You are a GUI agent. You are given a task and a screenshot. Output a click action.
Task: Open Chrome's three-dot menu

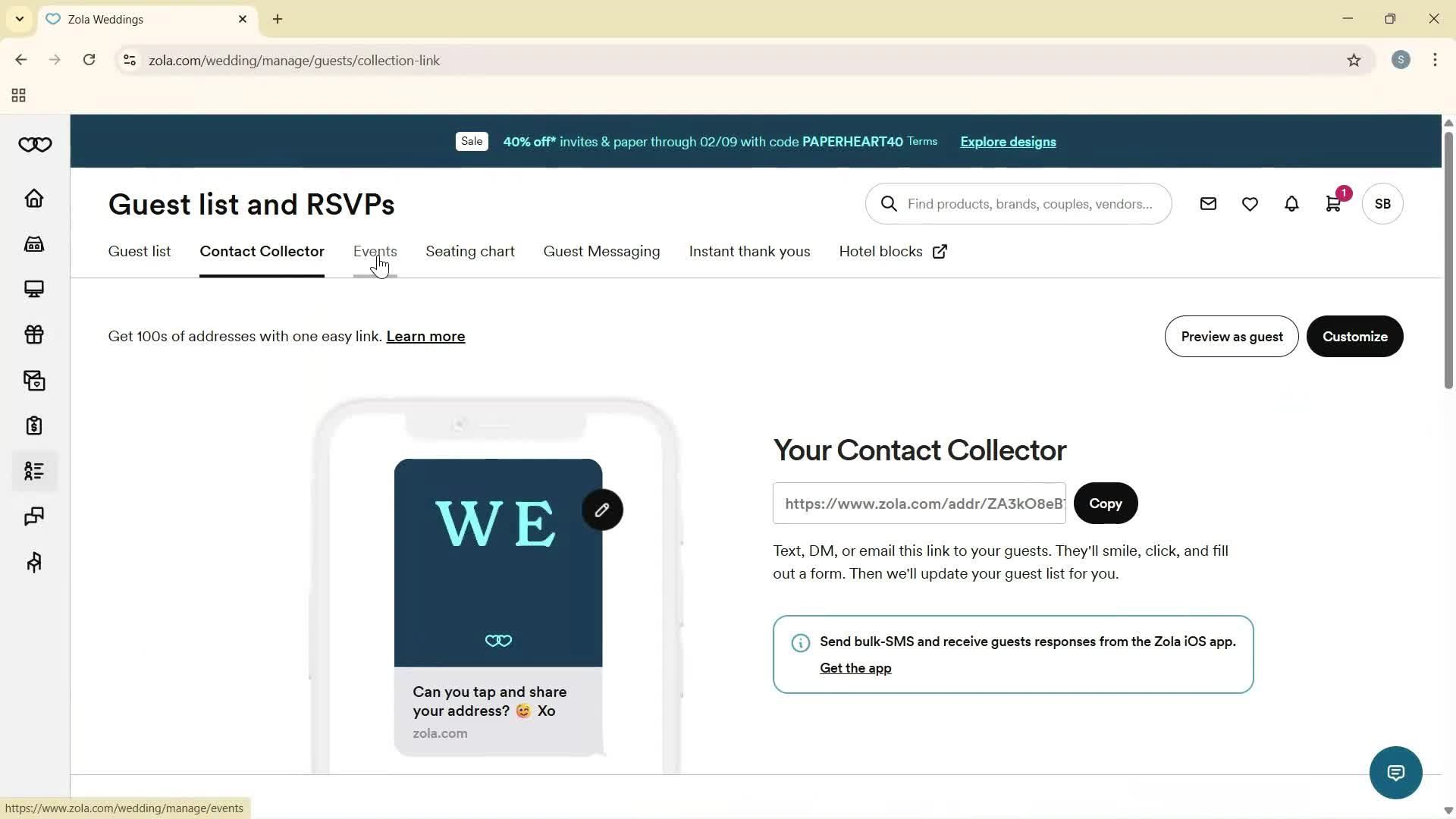[1435, 60]
